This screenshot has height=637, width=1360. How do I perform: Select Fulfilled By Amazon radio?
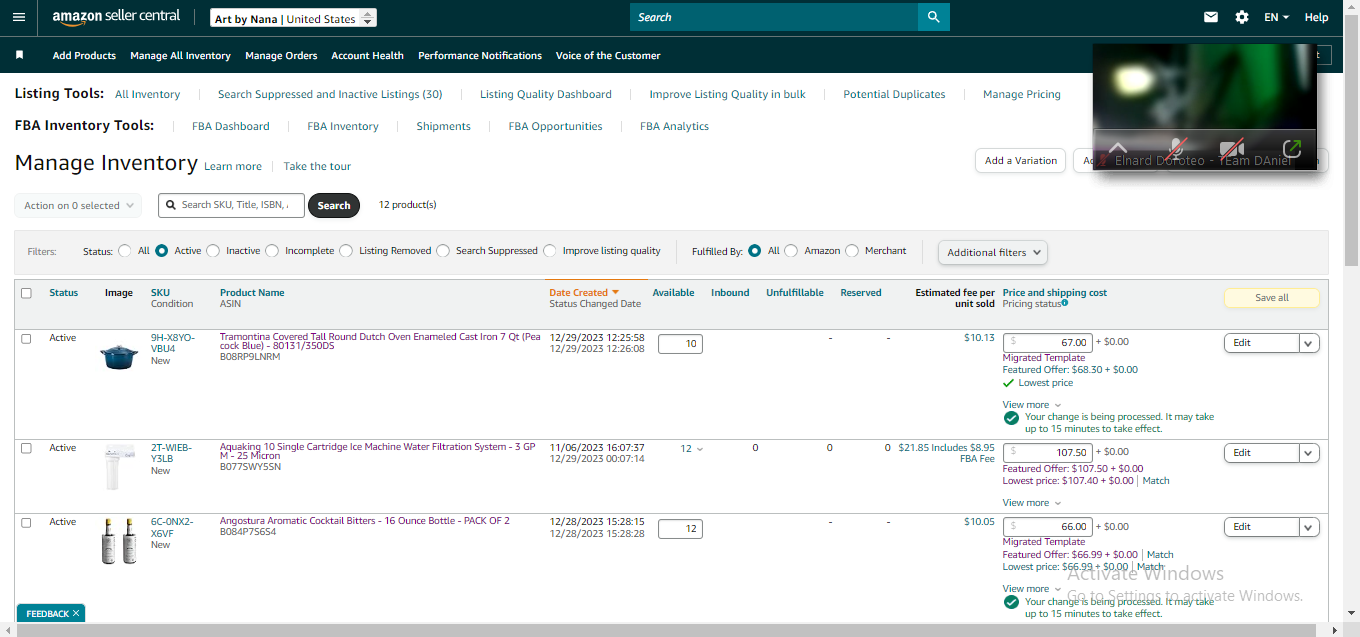(791, 251)
